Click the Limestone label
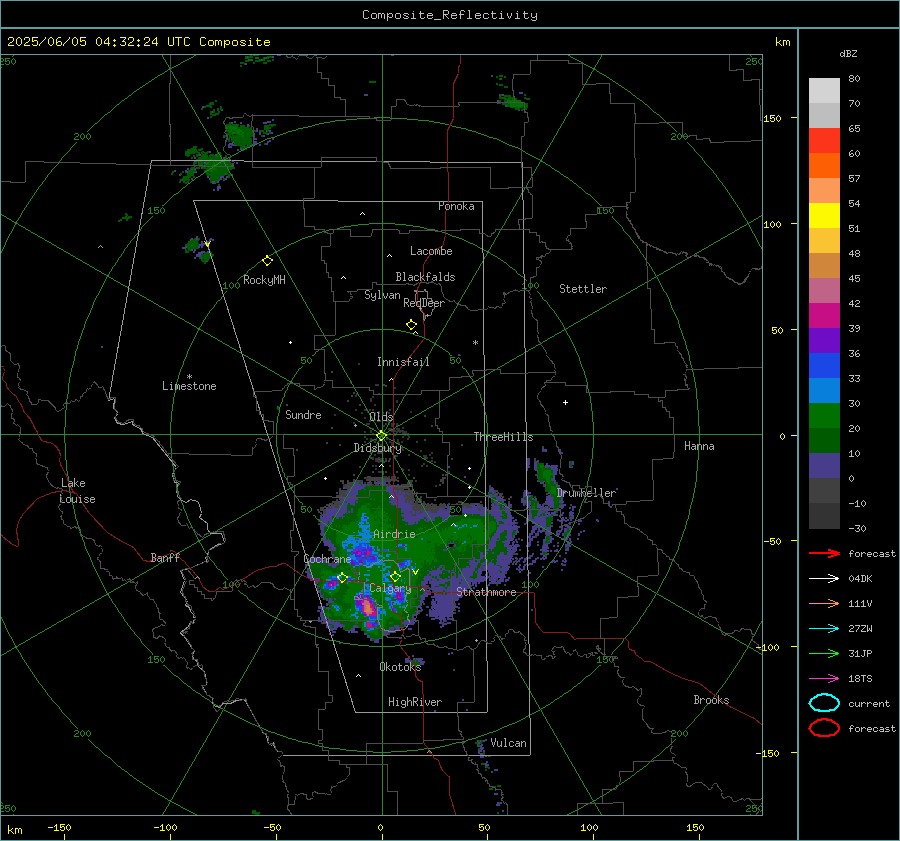The image size is (900, 841). point(189,386)
